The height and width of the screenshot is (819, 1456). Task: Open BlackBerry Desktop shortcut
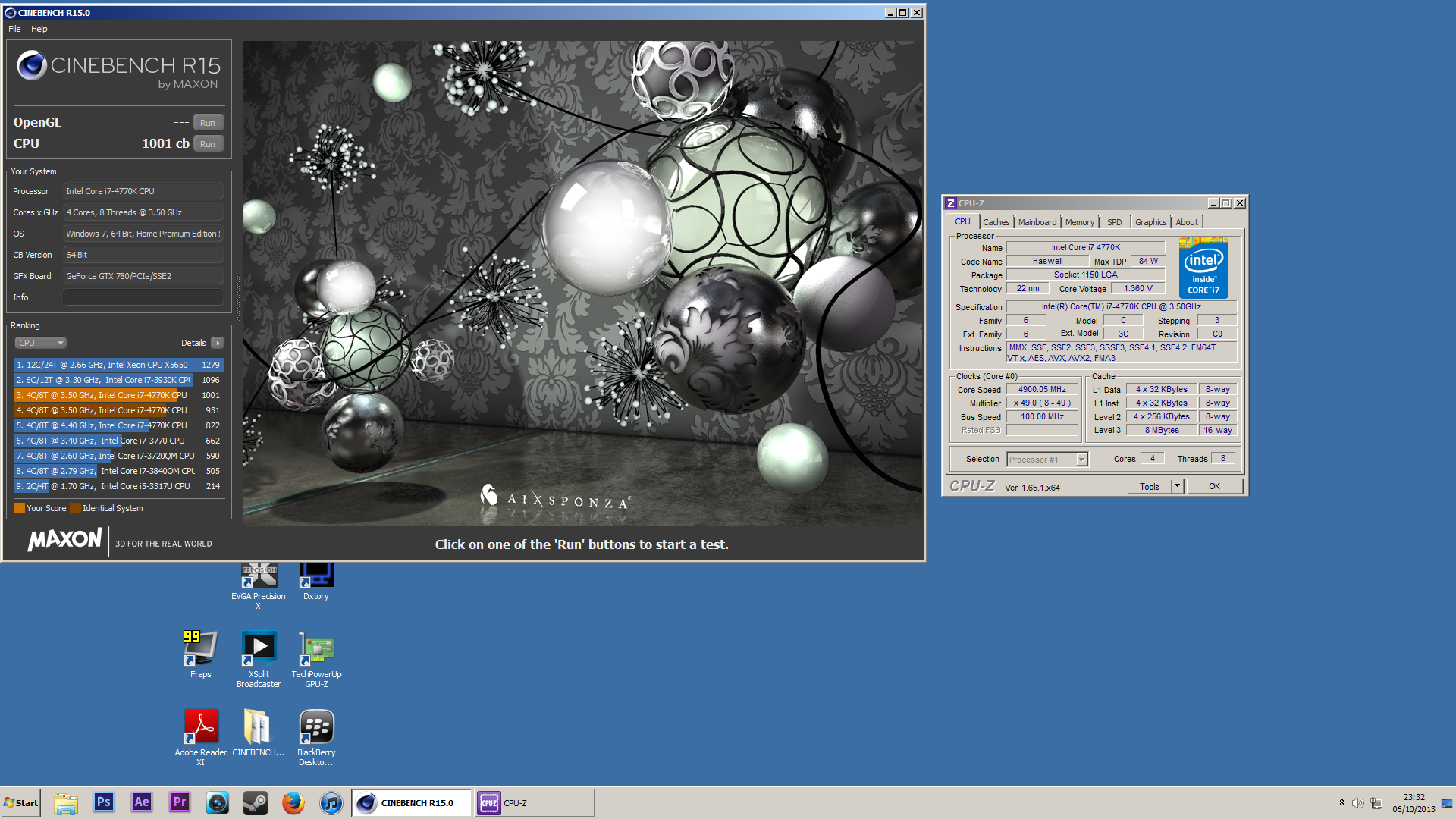coord(316,737)
